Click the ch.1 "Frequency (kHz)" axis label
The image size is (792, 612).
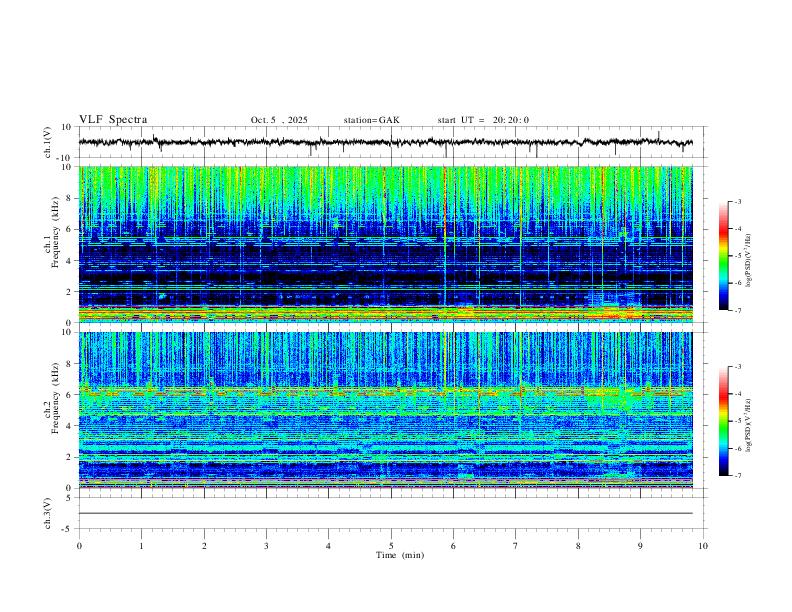pos(55,233)
